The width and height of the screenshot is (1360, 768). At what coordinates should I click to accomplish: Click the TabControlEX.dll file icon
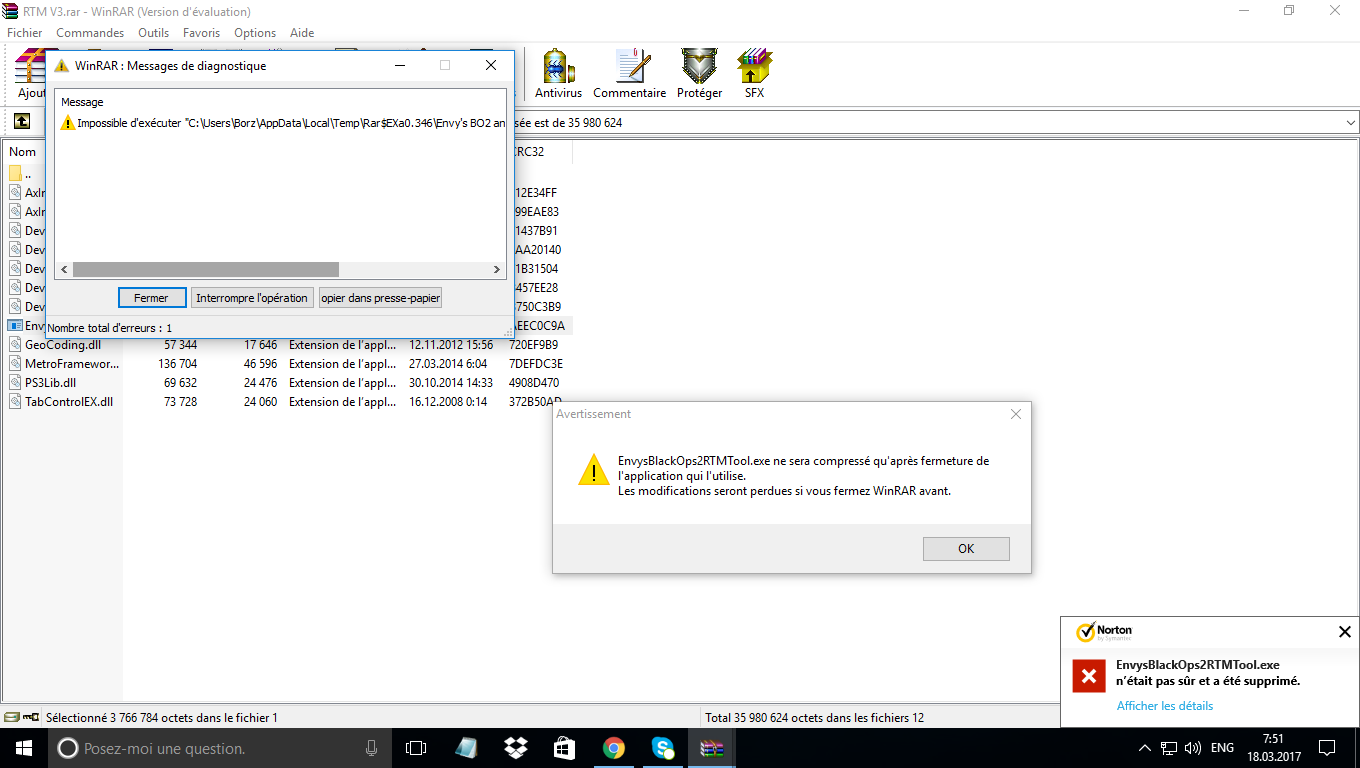click(x=15, y=401)
